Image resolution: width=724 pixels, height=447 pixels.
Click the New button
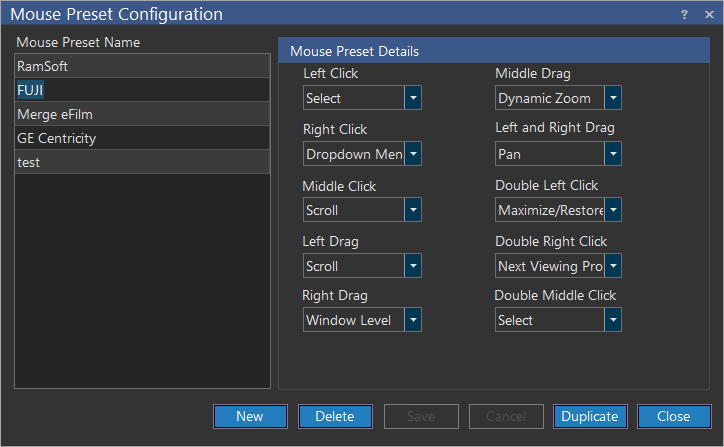[x=250, y=416]
